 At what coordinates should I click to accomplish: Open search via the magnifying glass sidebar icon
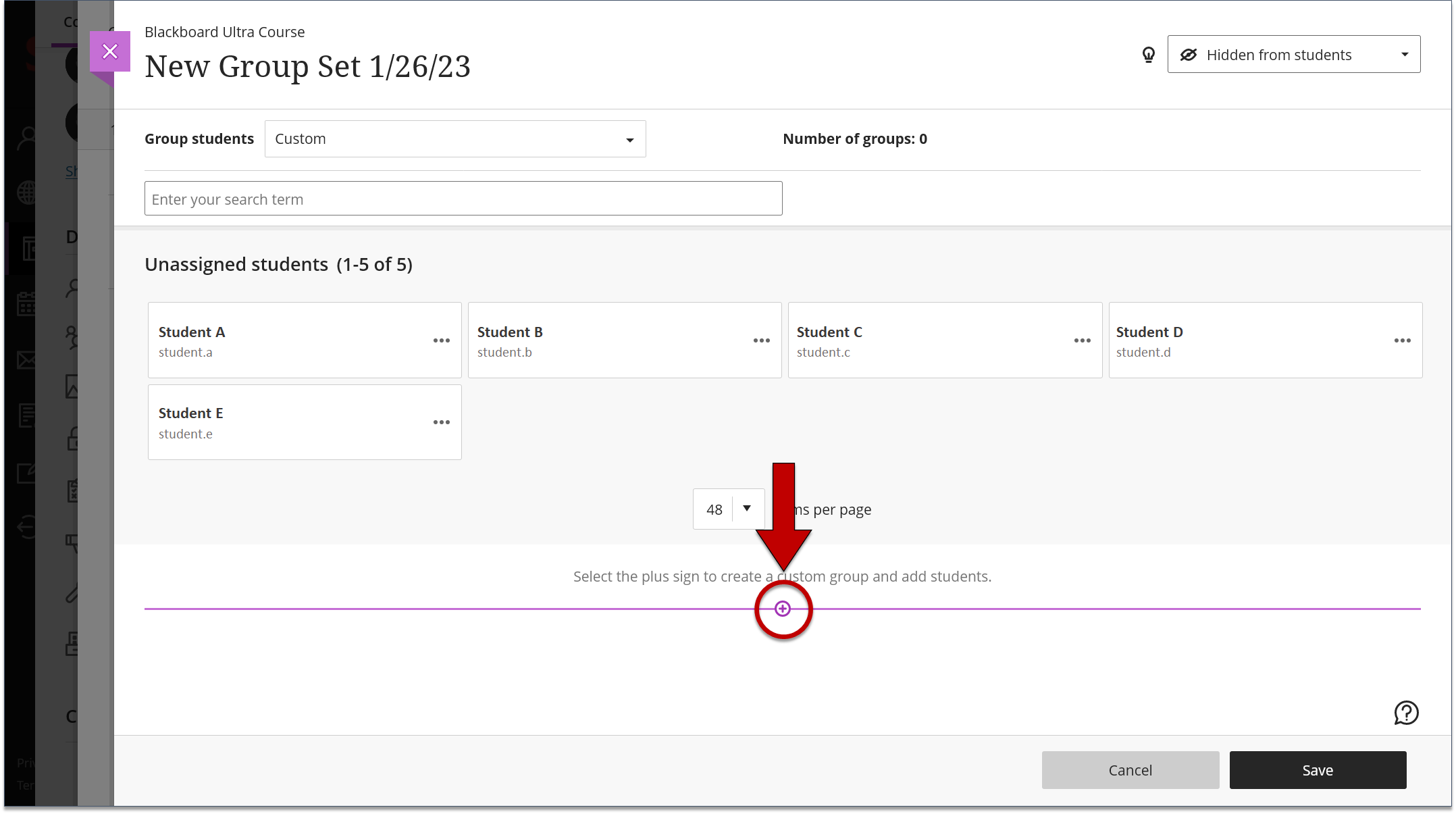tap(27, 137)
